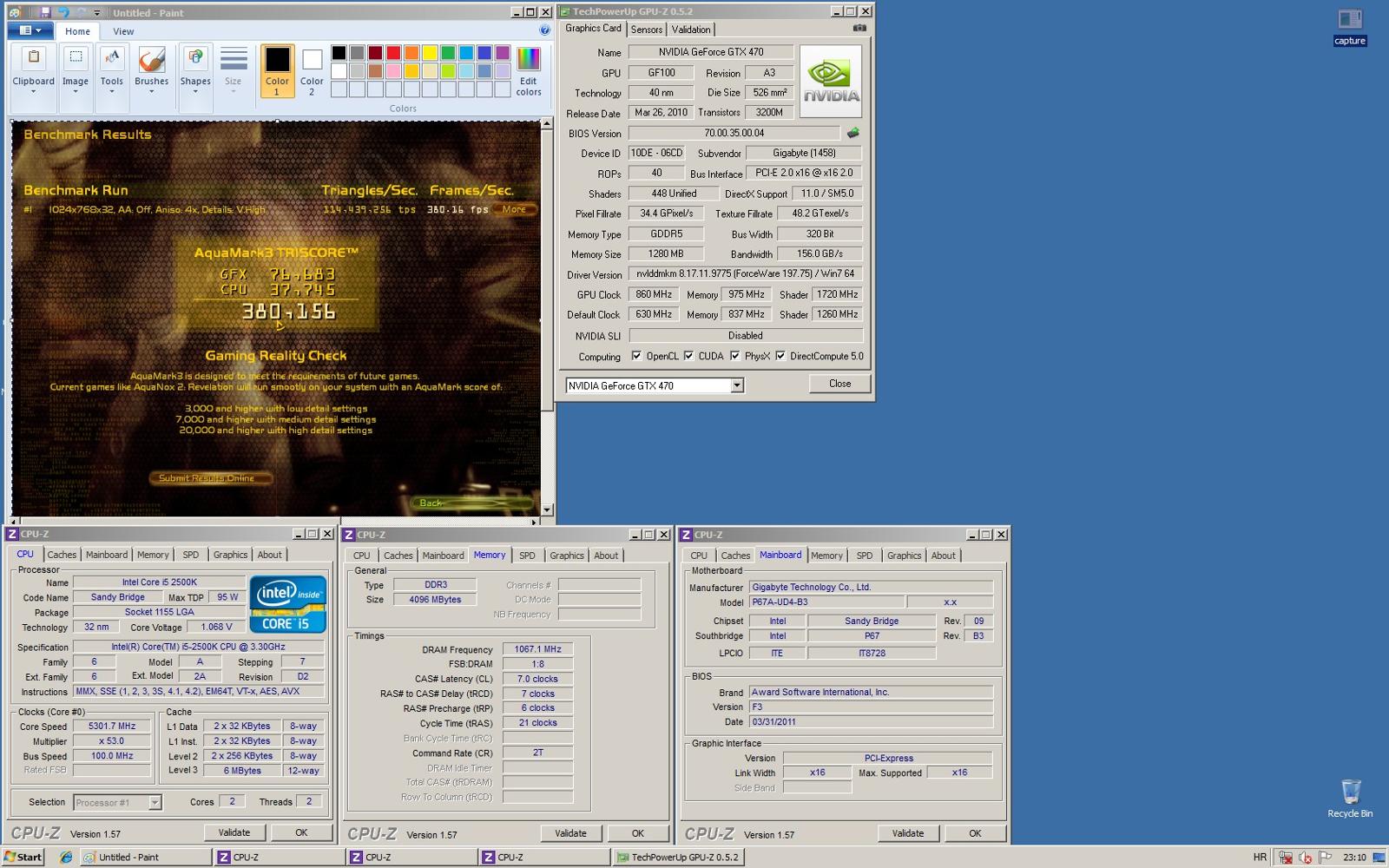This screenshot has height=868, width=1389.
Task: Click Validate in the CPU-Z Mainboard window
Action: tap(908, 833)
